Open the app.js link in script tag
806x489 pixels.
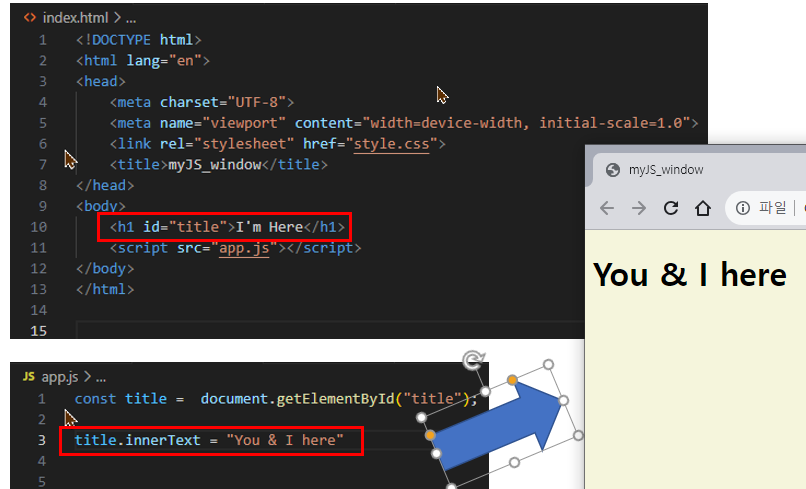(244, 248)
